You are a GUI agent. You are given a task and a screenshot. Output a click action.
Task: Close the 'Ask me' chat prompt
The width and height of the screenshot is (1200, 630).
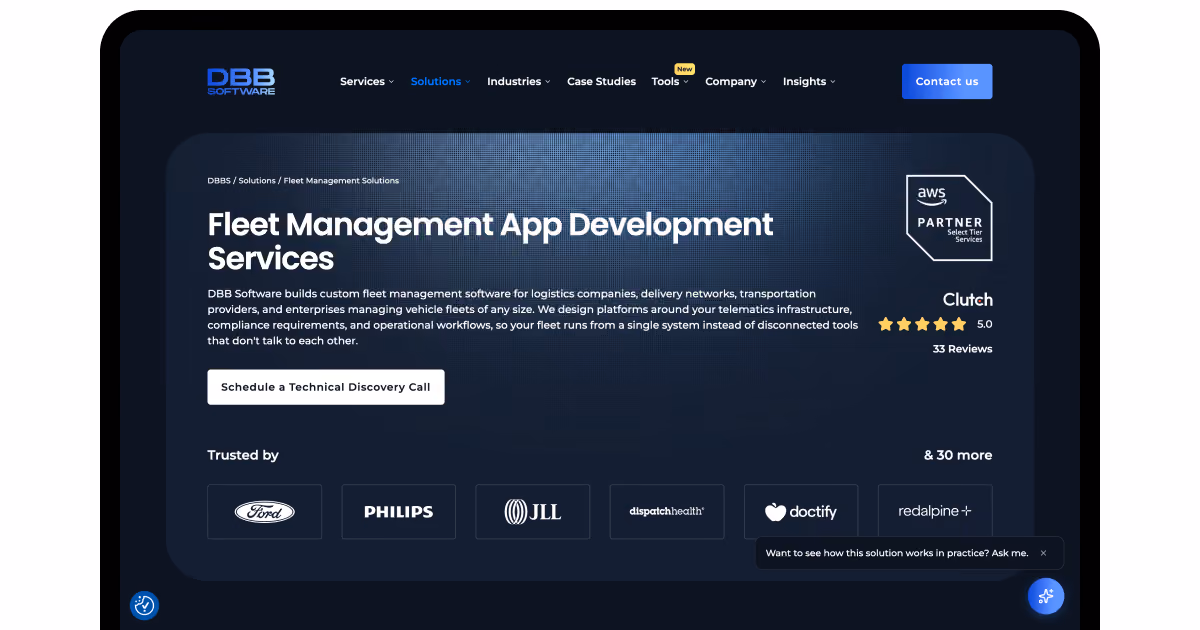pyautogui.click(x=1043, y=553)
